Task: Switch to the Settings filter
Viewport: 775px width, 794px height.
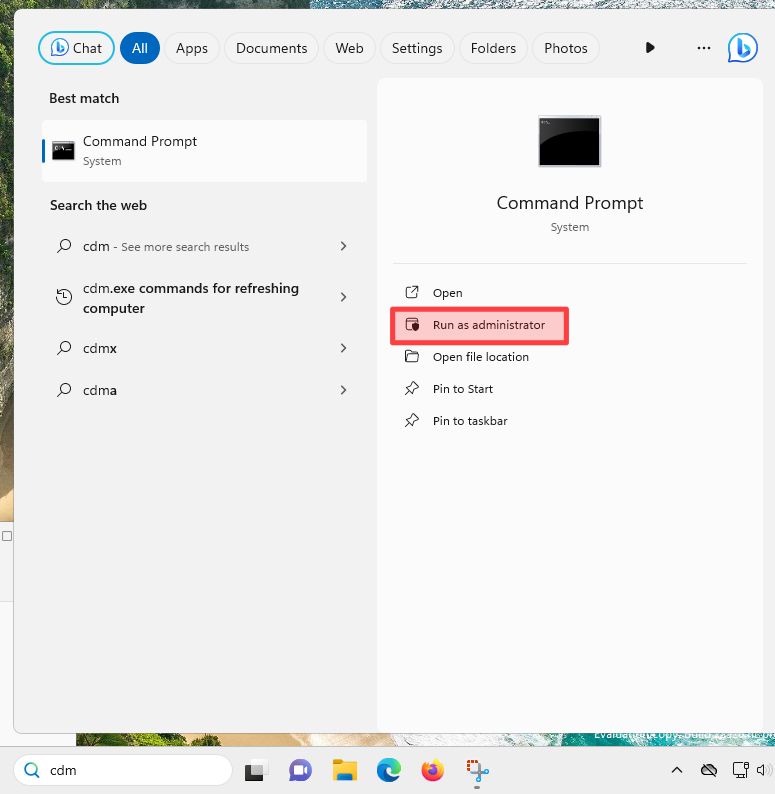Action: [417, 48]
